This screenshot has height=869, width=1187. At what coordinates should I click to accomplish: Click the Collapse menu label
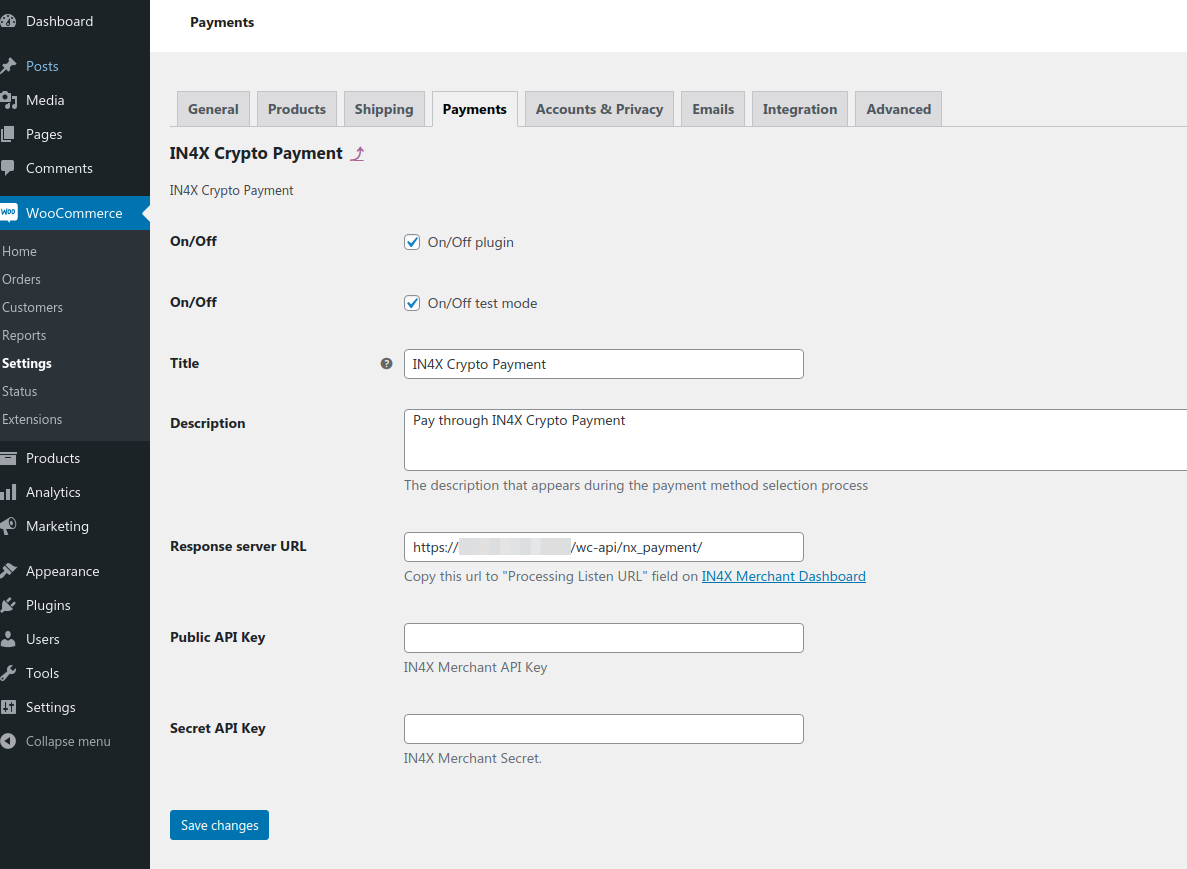point(68,741)
